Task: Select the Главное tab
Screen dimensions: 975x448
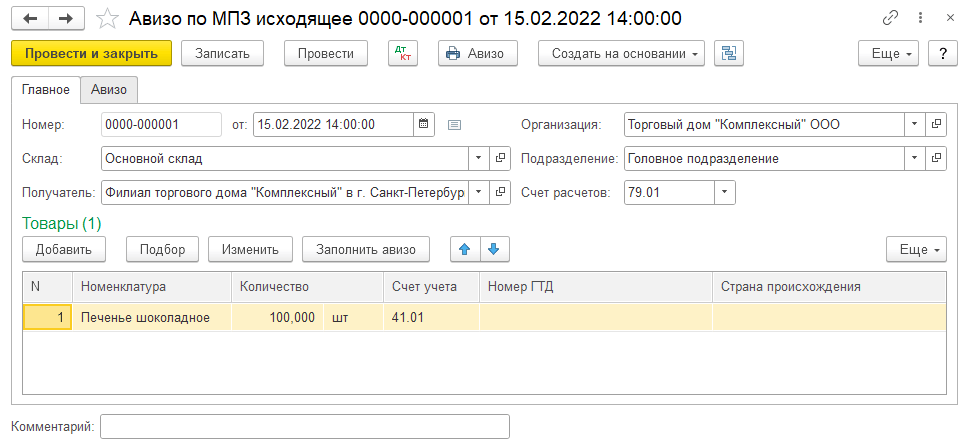Action: coord(46,90)
